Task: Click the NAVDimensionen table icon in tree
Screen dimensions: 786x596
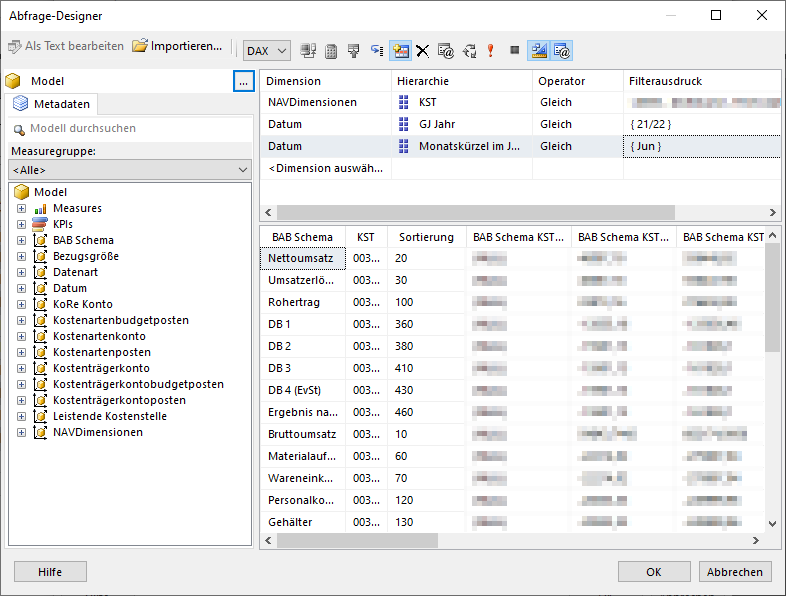Action: pos(40,432)
